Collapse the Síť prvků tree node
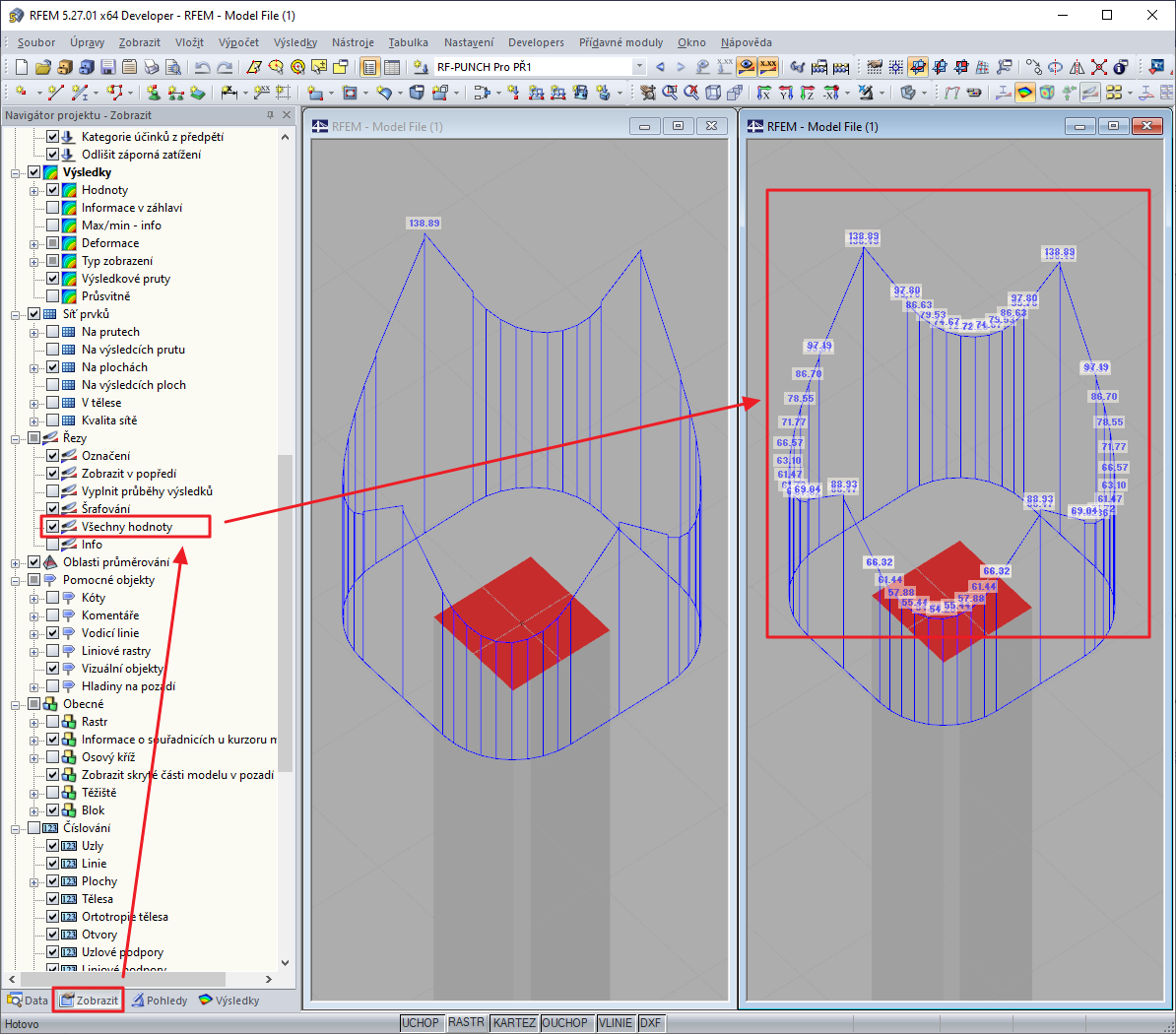The image size is (1176, 1034). click(15, 314)
